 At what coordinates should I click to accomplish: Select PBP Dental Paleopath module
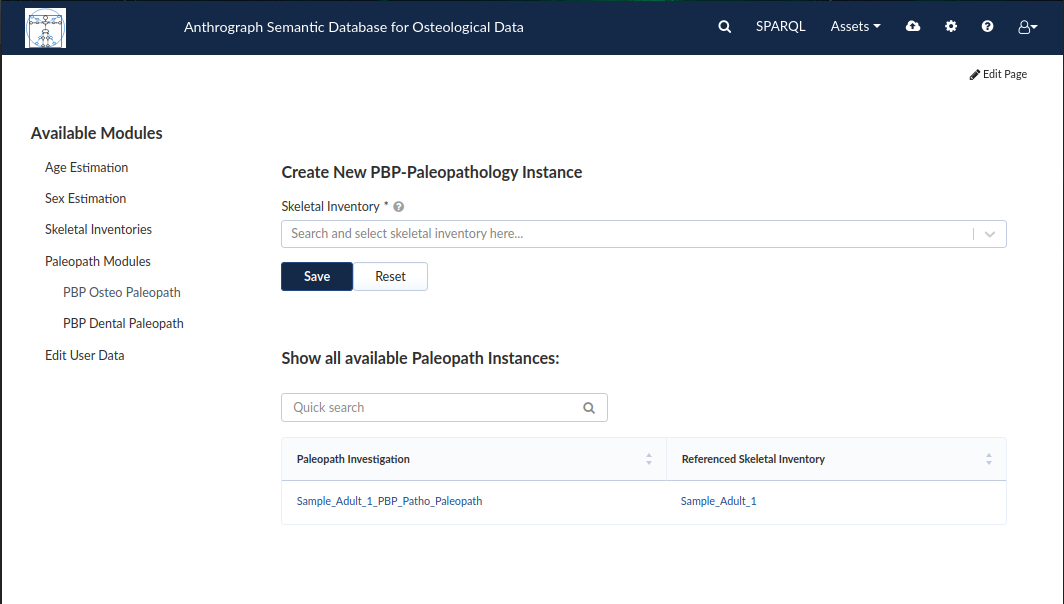(123, 324)
